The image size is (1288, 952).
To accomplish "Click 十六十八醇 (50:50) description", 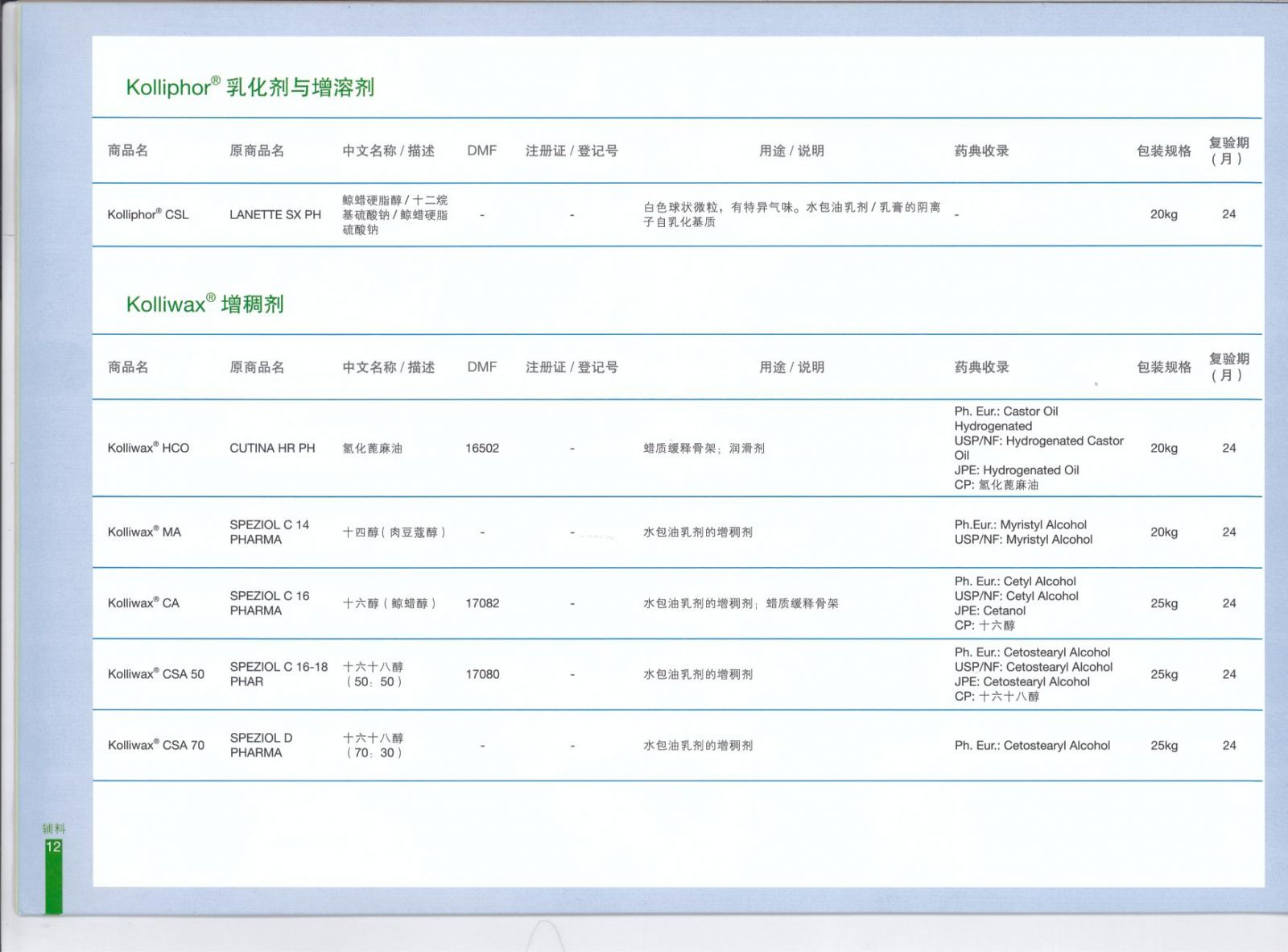I will [x=374, y=674].
